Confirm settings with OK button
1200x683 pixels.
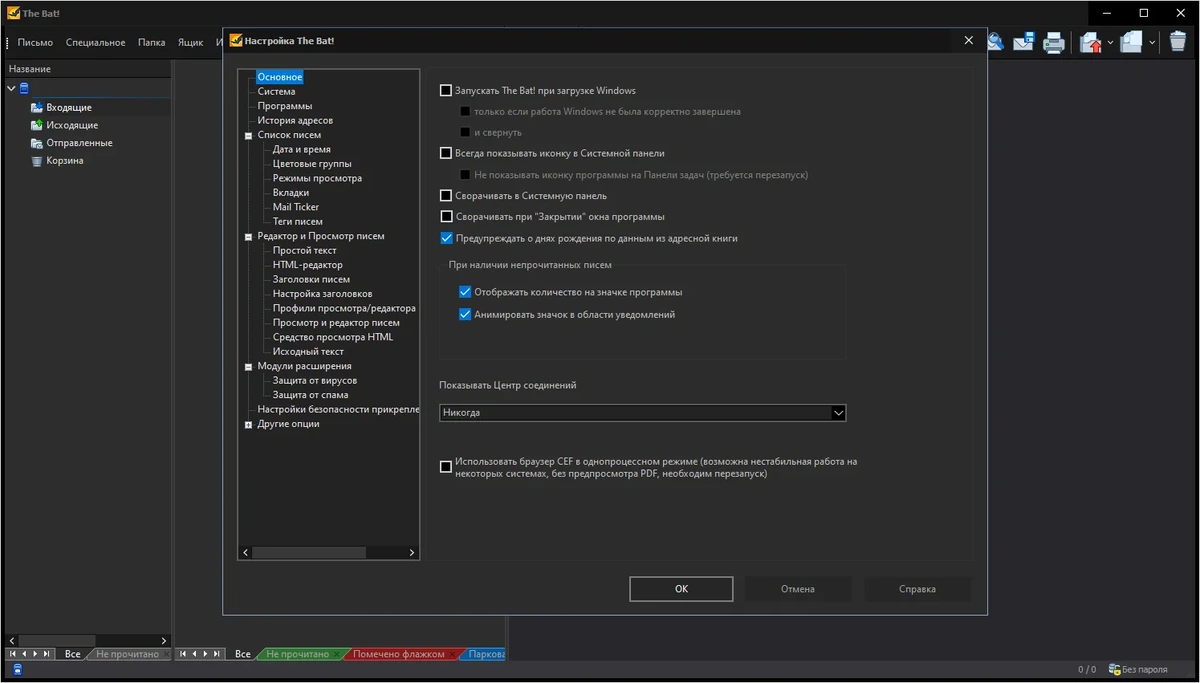point(681,589)
